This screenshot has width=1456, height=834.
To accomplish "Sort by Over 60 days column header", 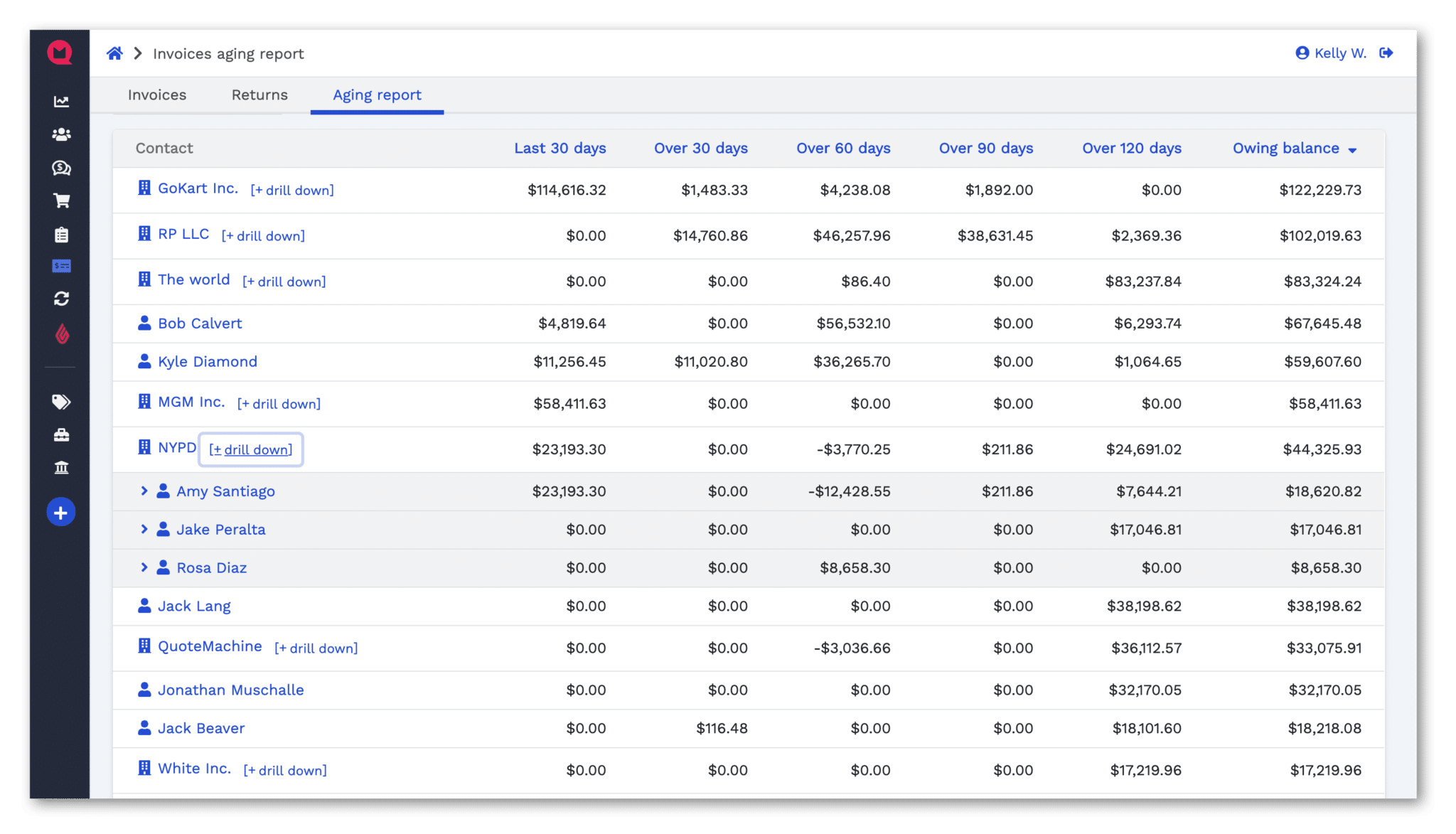I will (843, 148).
